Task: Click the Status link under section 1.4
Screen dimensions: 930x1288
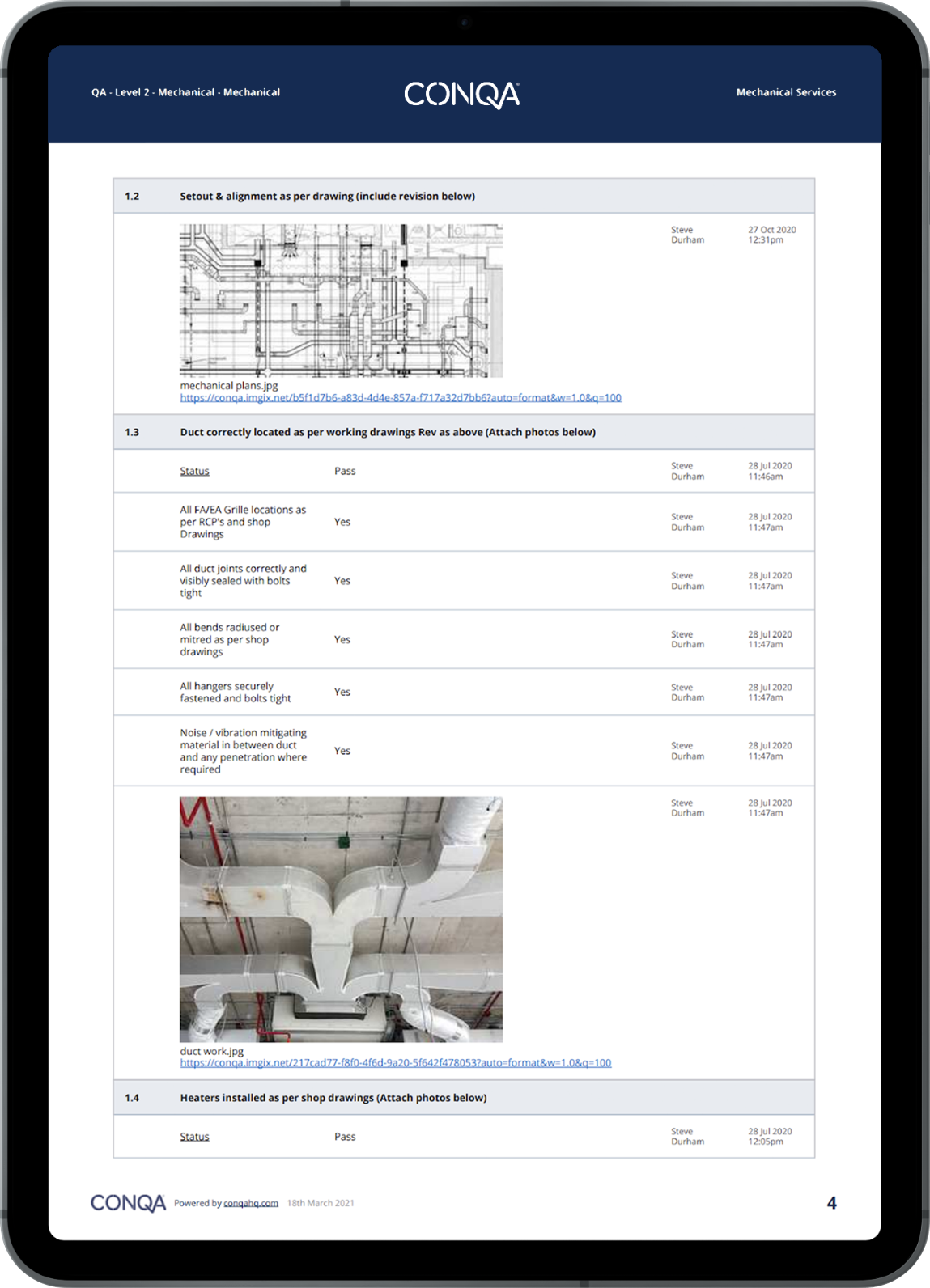Action: tap(194, 1137)
